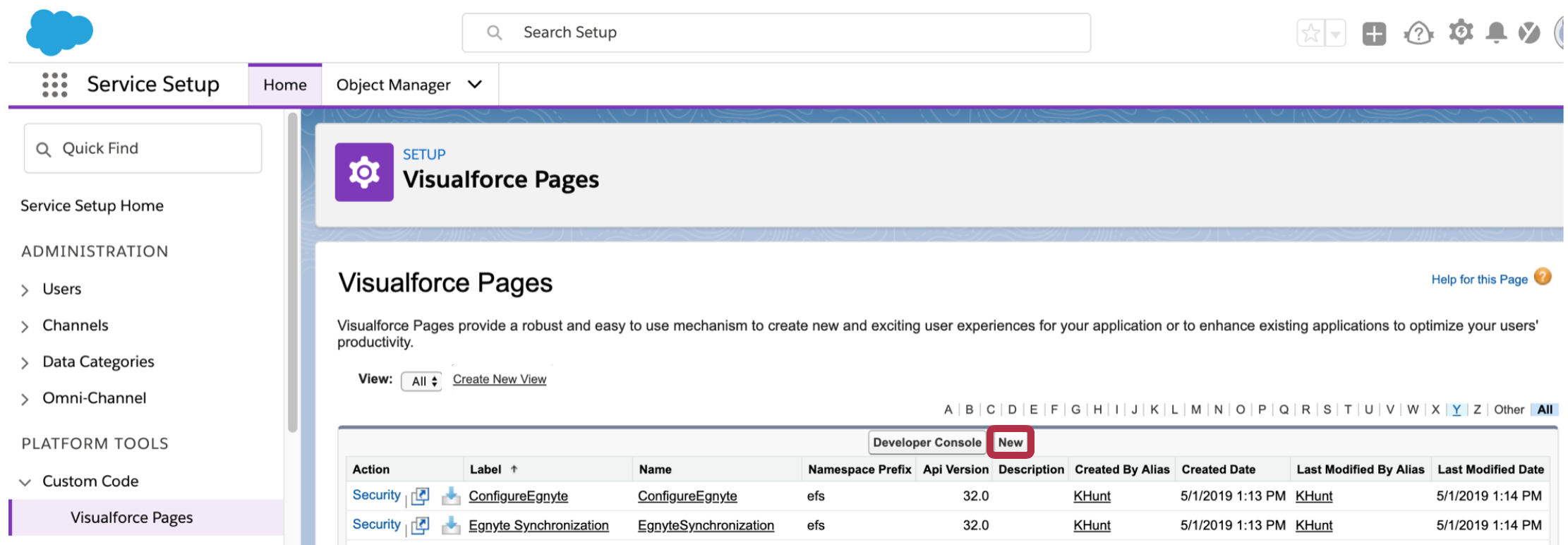Filter pages by letter M

(1196, 409)
